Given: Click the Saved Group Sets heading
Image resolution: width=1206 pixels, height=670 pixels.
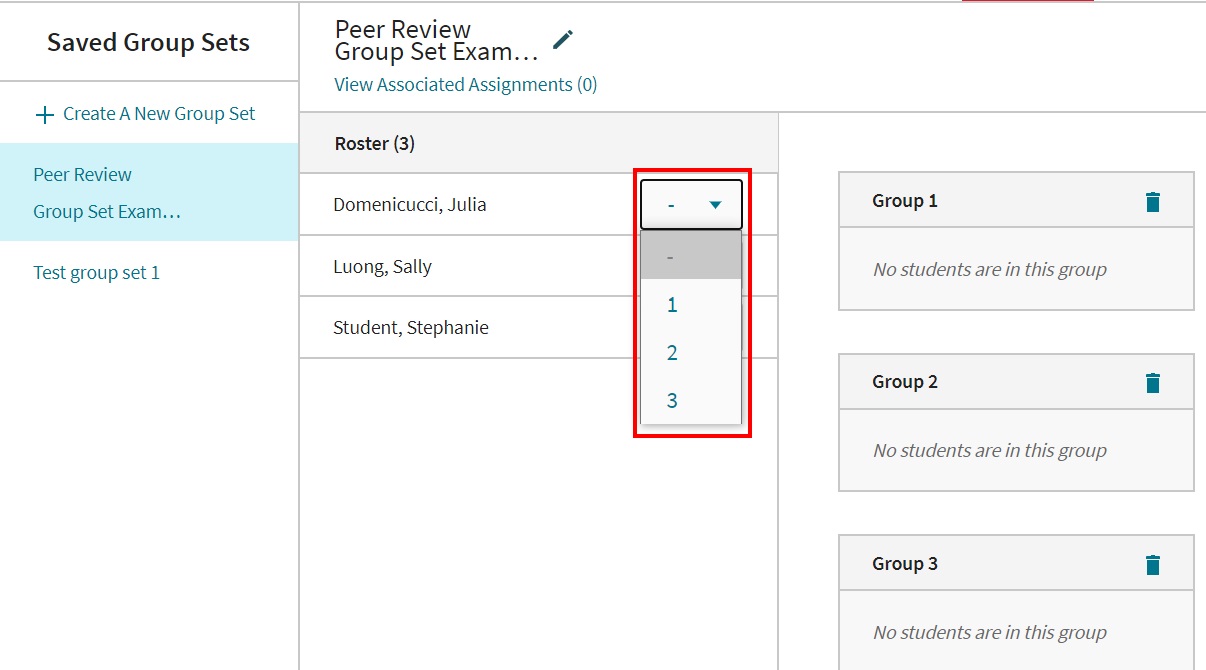Looking at the screenshot, I should 147,42.
